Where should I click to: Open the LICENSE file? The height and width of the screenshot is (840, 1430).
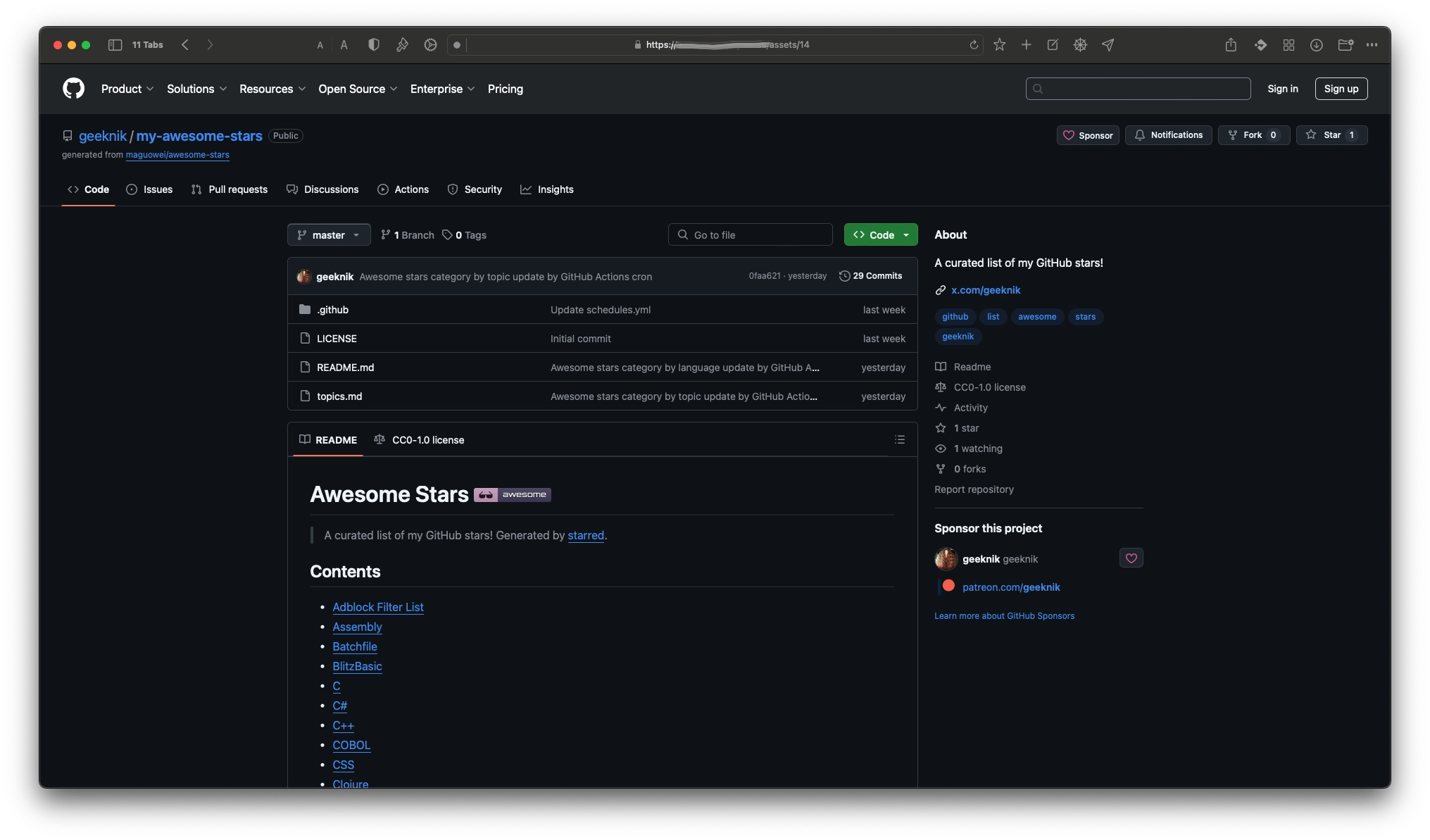[337, 339]
